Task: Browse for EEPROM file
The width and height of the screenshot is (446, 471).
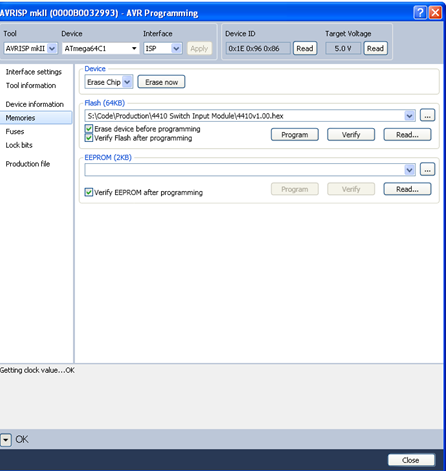Action: pos(427,170)
